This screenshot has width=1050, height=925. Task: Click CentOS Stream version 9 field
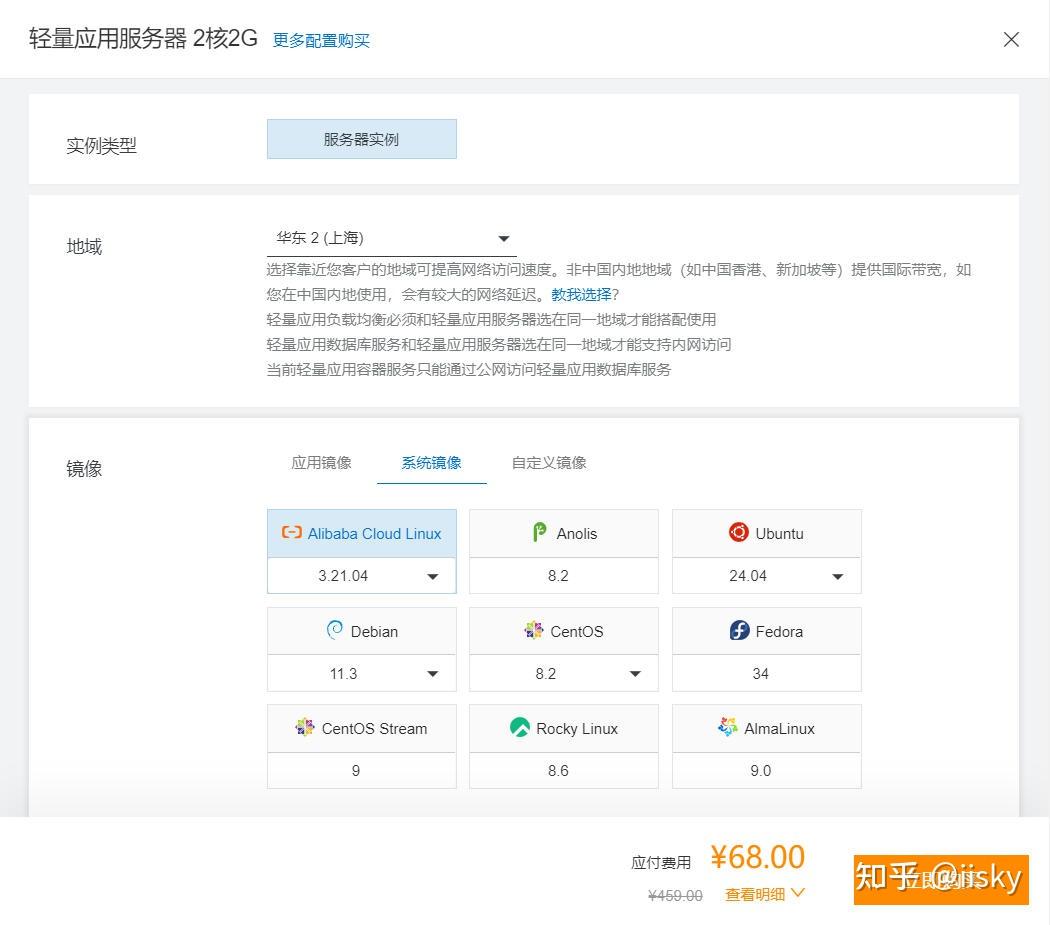[x=362, y=770]
